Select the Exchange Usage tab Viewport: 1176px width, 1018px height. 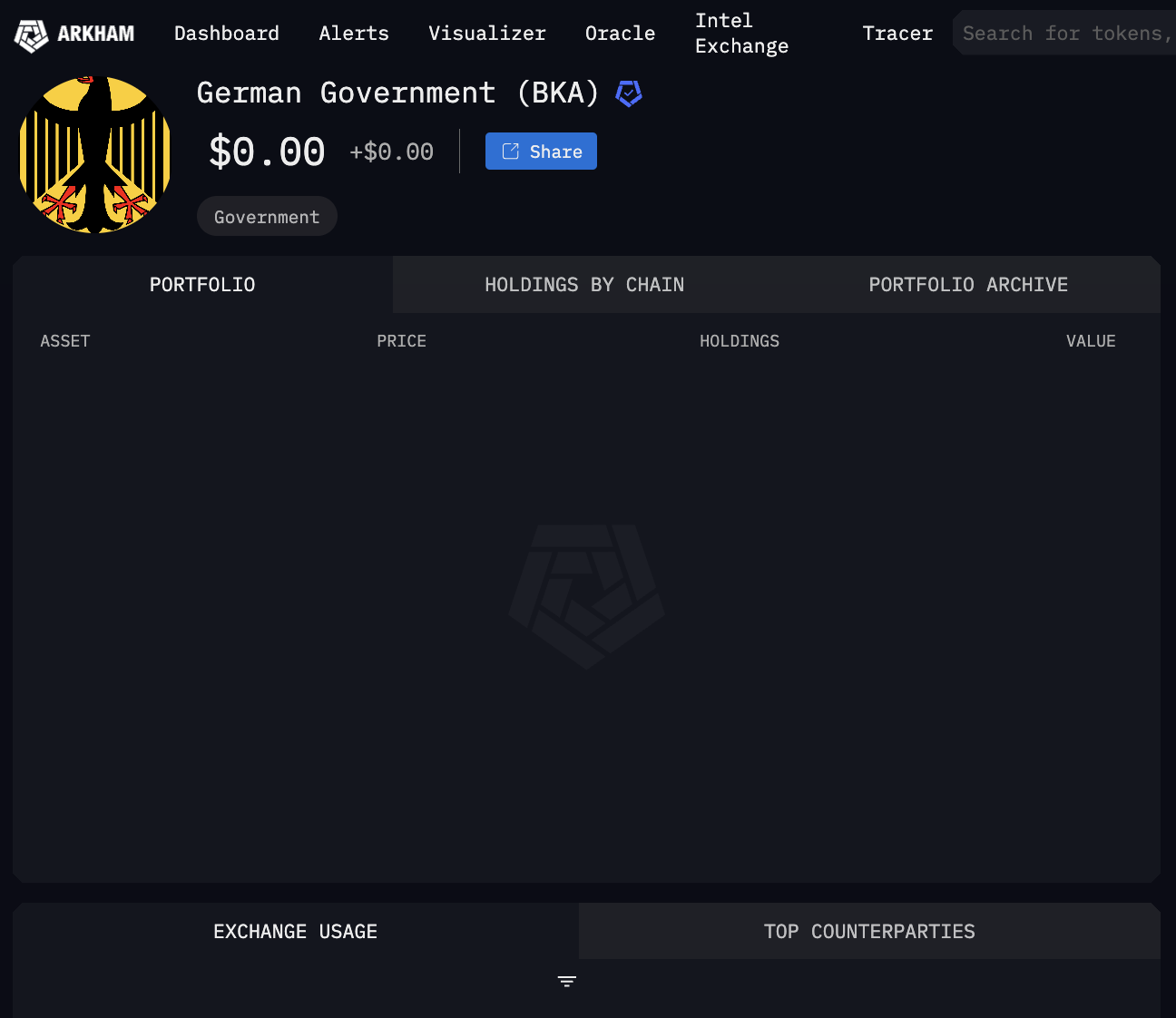click(x=296, y=932)
